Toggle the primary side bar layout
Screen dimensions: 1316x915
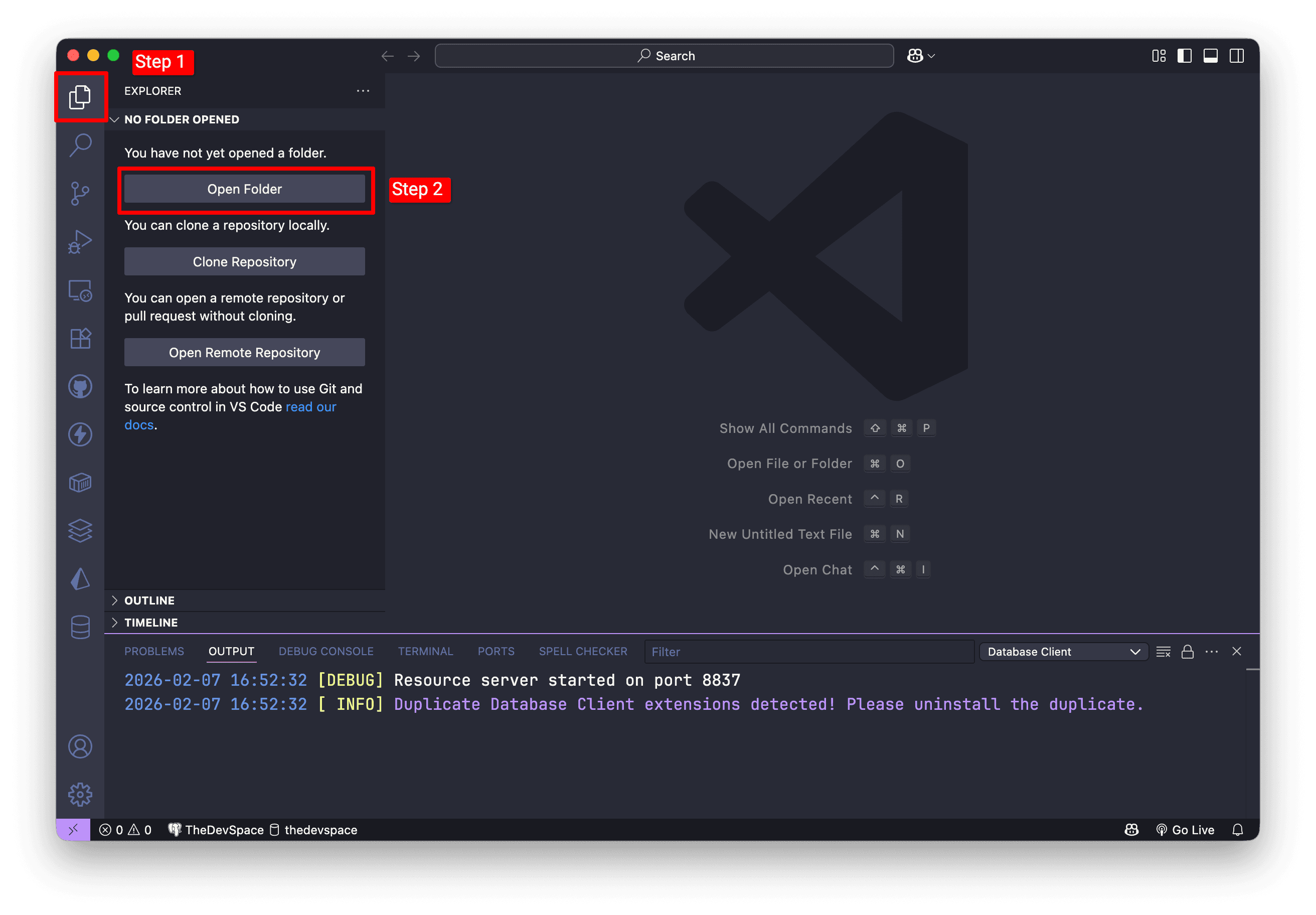(x=1184, y=56)
